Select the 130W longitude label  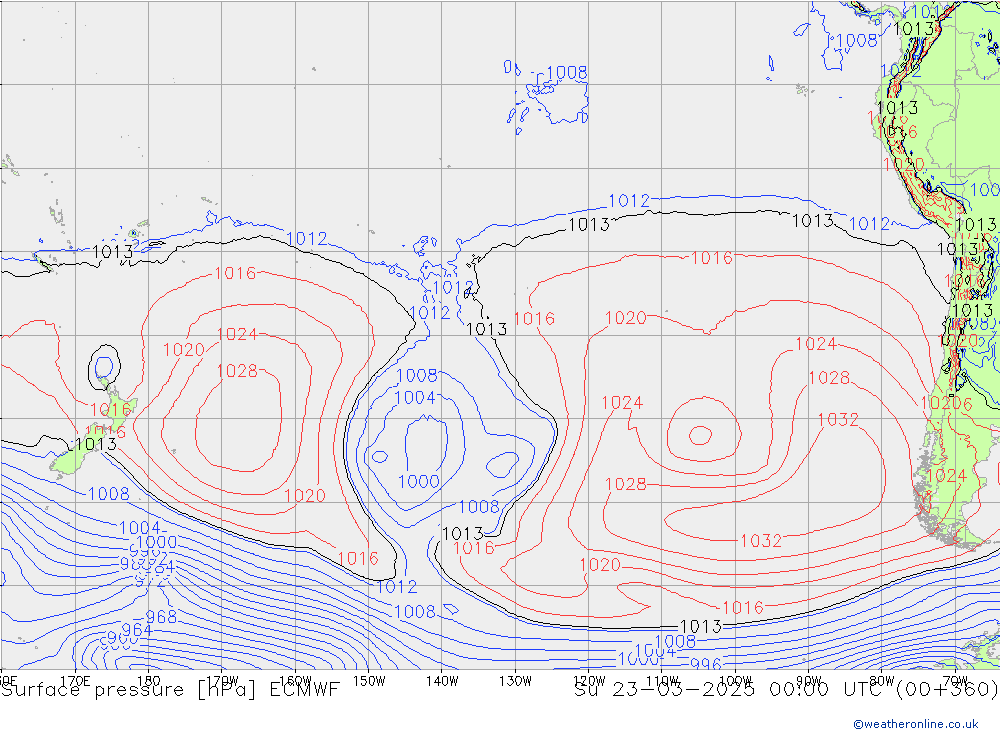(x=515, y=681)
